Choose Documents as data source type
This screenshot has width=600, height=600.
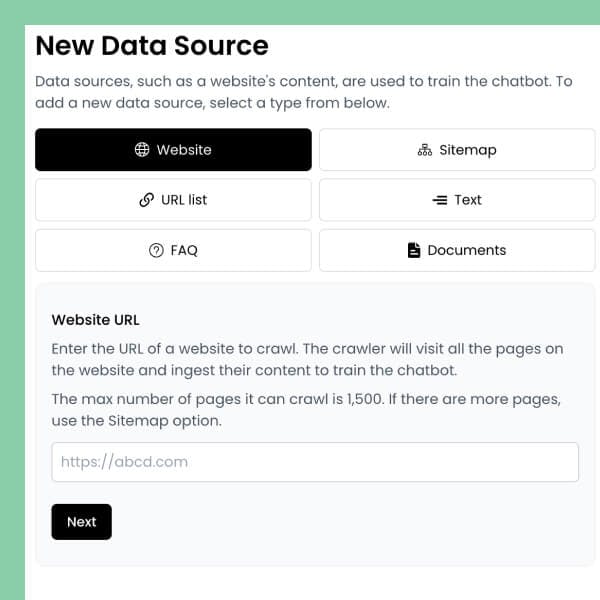[x=457, y=250]
